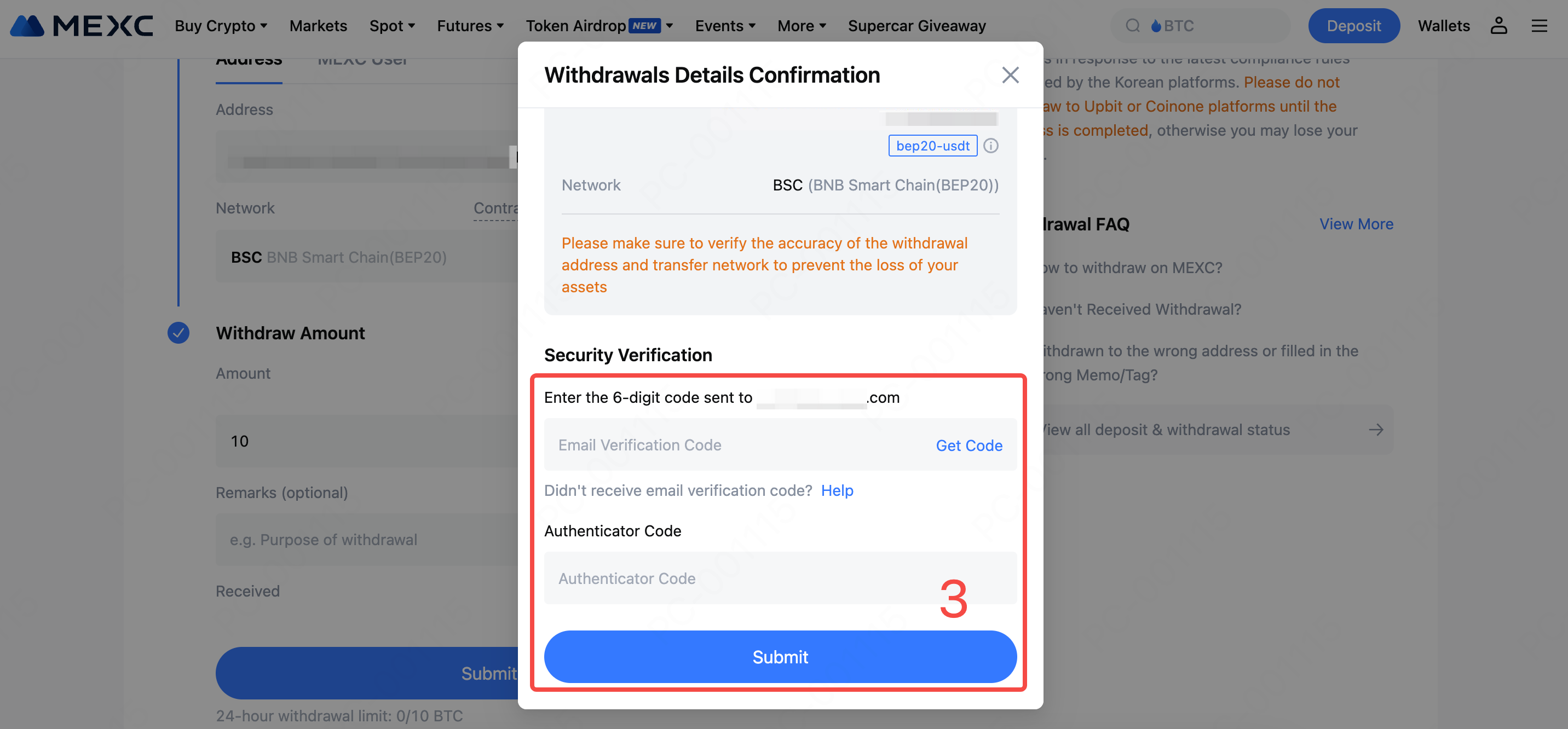This screenshot has height=729, width=1568.
Task: Click the MEXC logo icon
Action: [x=27, y=26]
